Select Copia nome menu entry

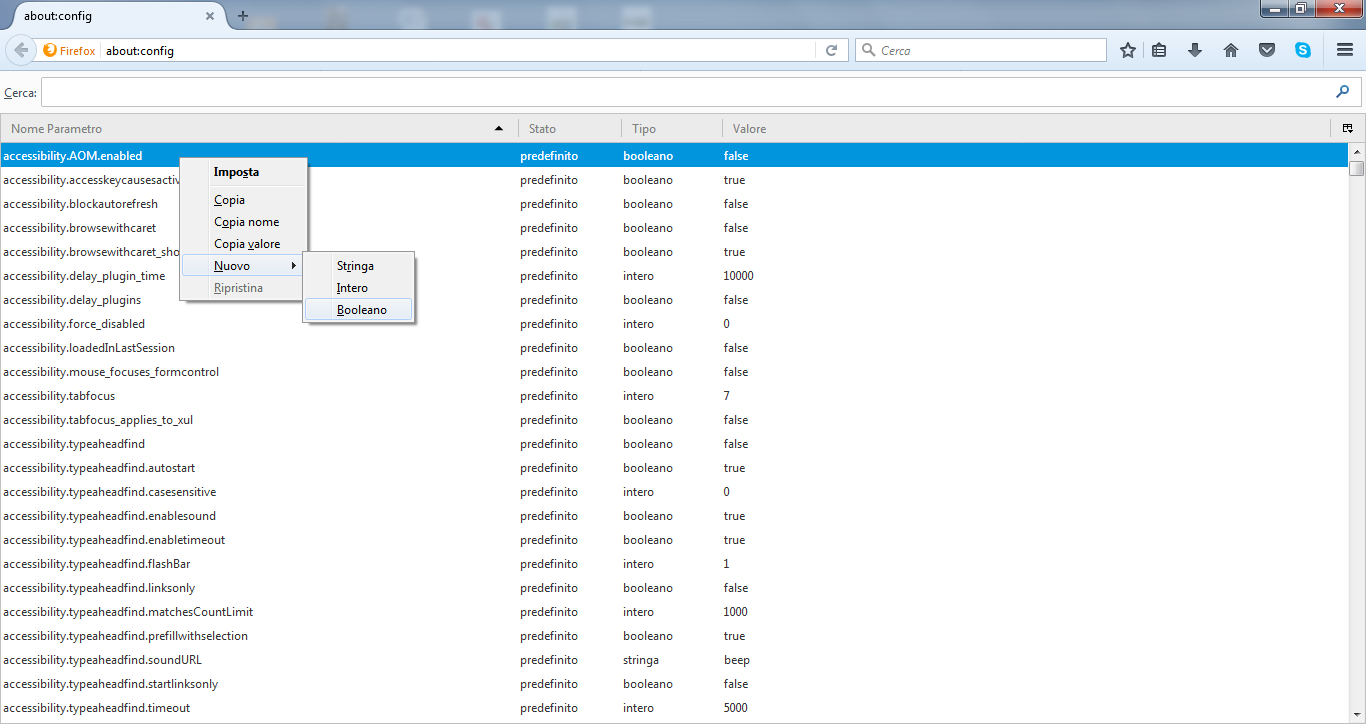pyautogui.click(x=243, y=222)
